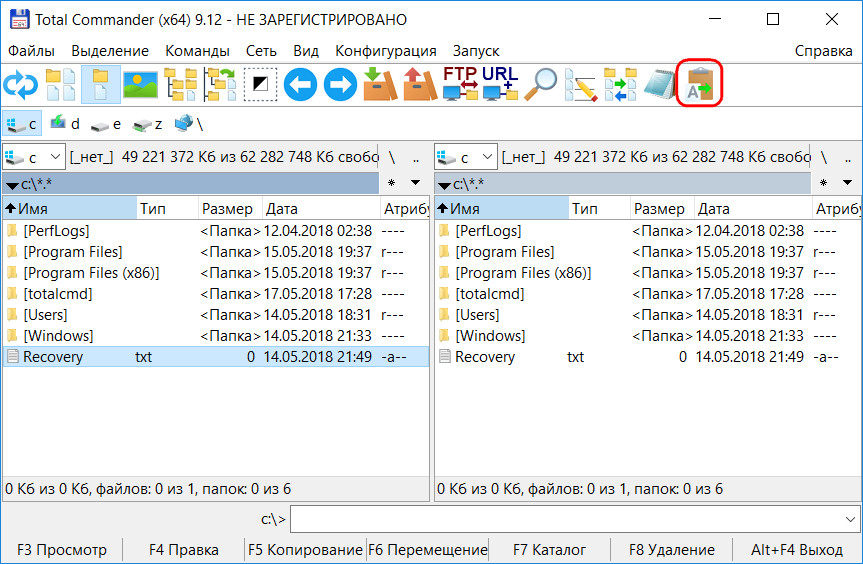Click the Unpack files toolbar icon
Screen dimensions: 863x564
[x=420, y=85]
